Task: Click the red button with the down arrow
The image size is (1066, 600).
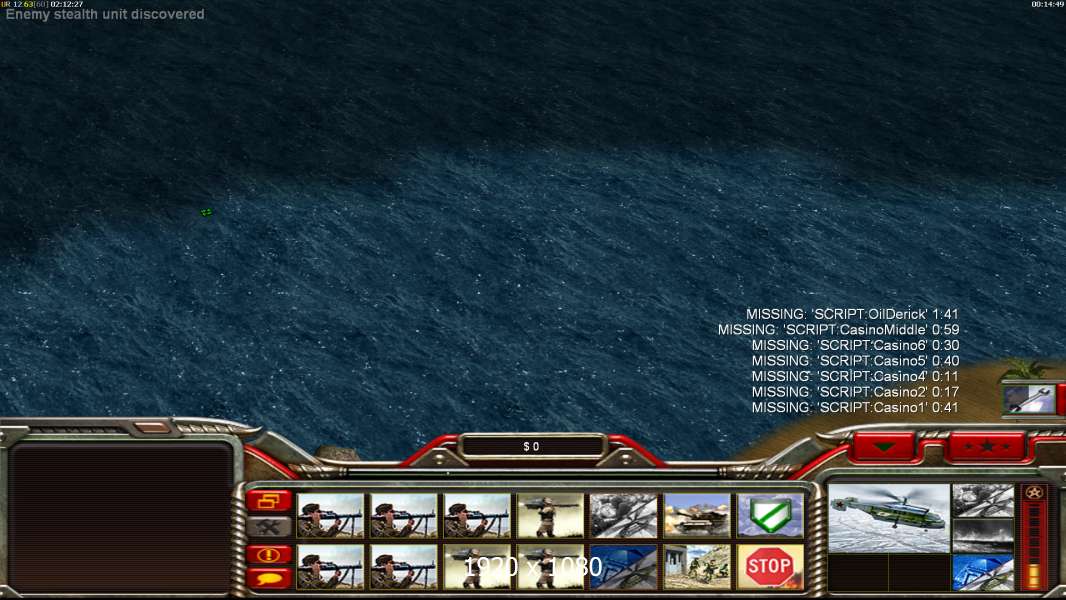Action: [x=884, y=446]
